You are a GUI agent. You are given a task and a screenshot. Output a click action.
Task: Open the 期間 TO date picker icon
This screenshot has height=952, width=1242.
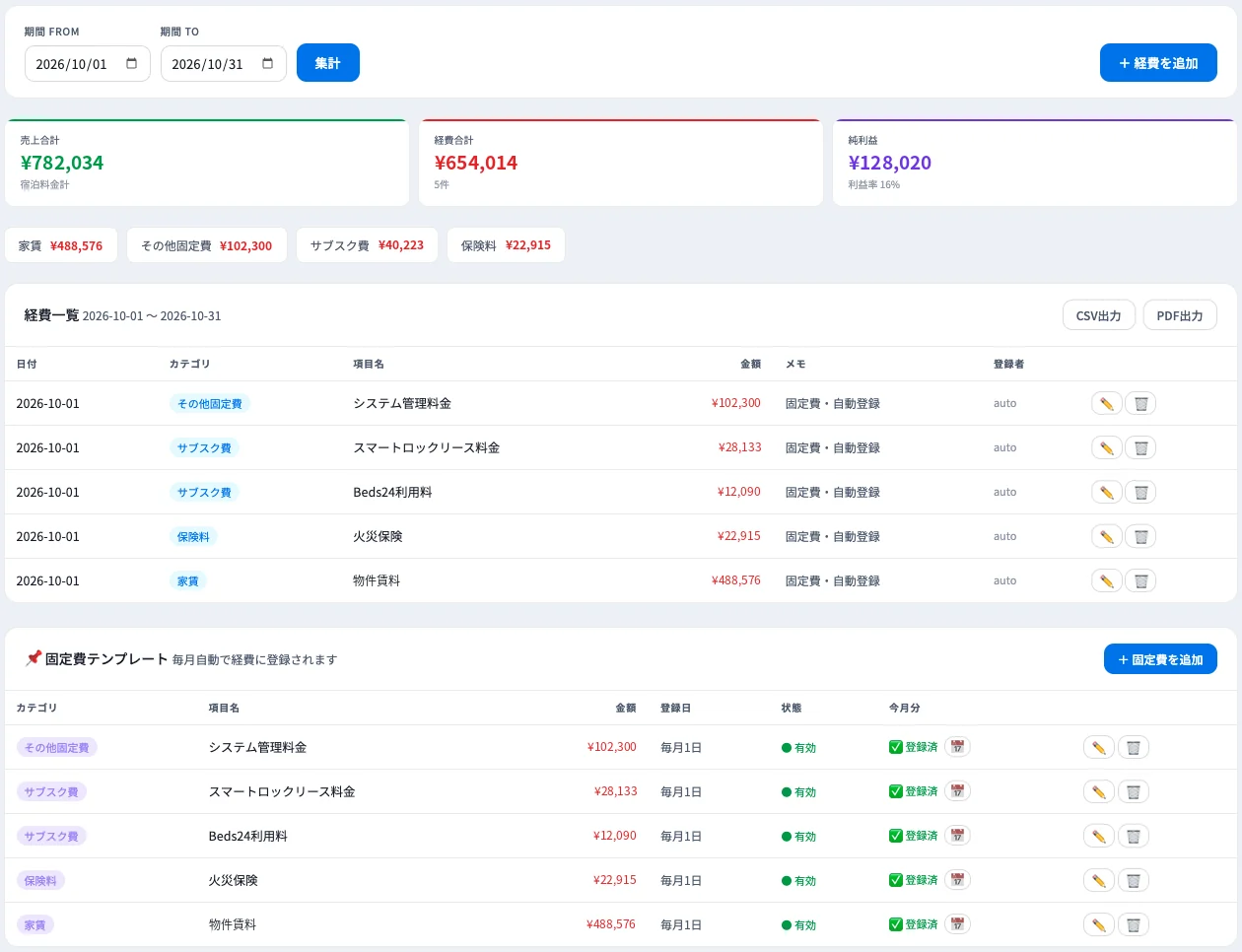[268, 64]
